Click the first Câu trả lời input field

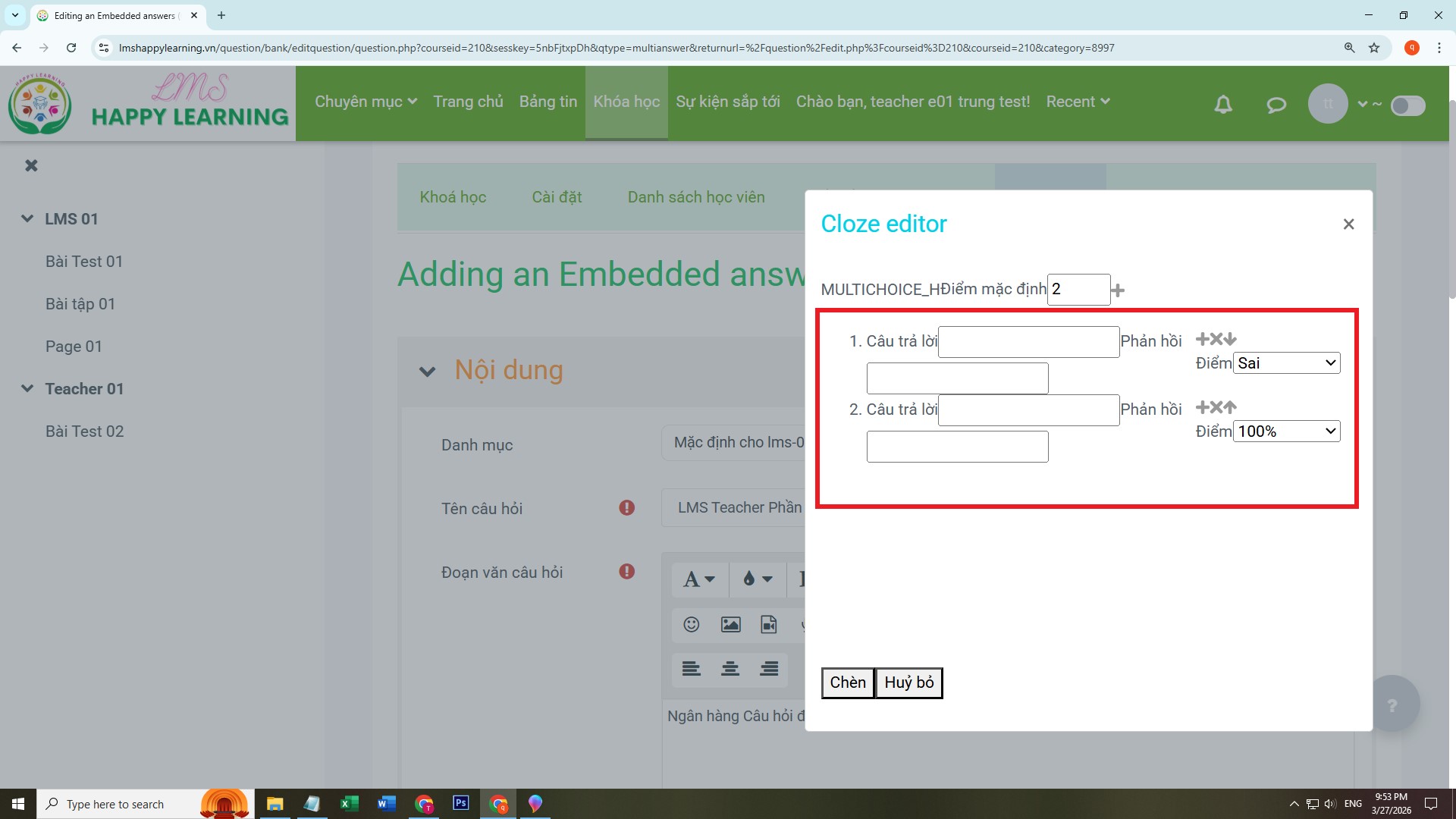[1029, 342]
